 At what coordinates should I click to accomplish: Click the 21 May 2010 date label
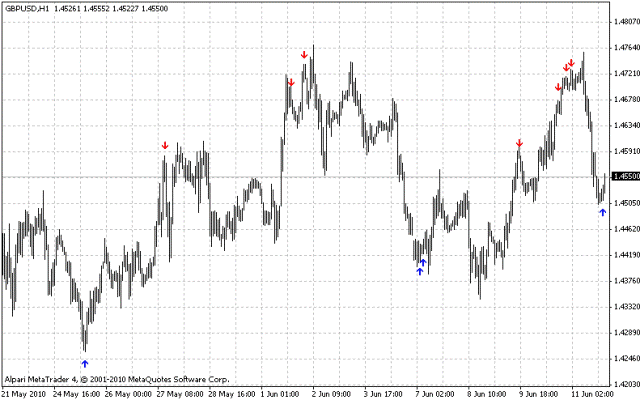pyautogui.click(x=24, y=393)
